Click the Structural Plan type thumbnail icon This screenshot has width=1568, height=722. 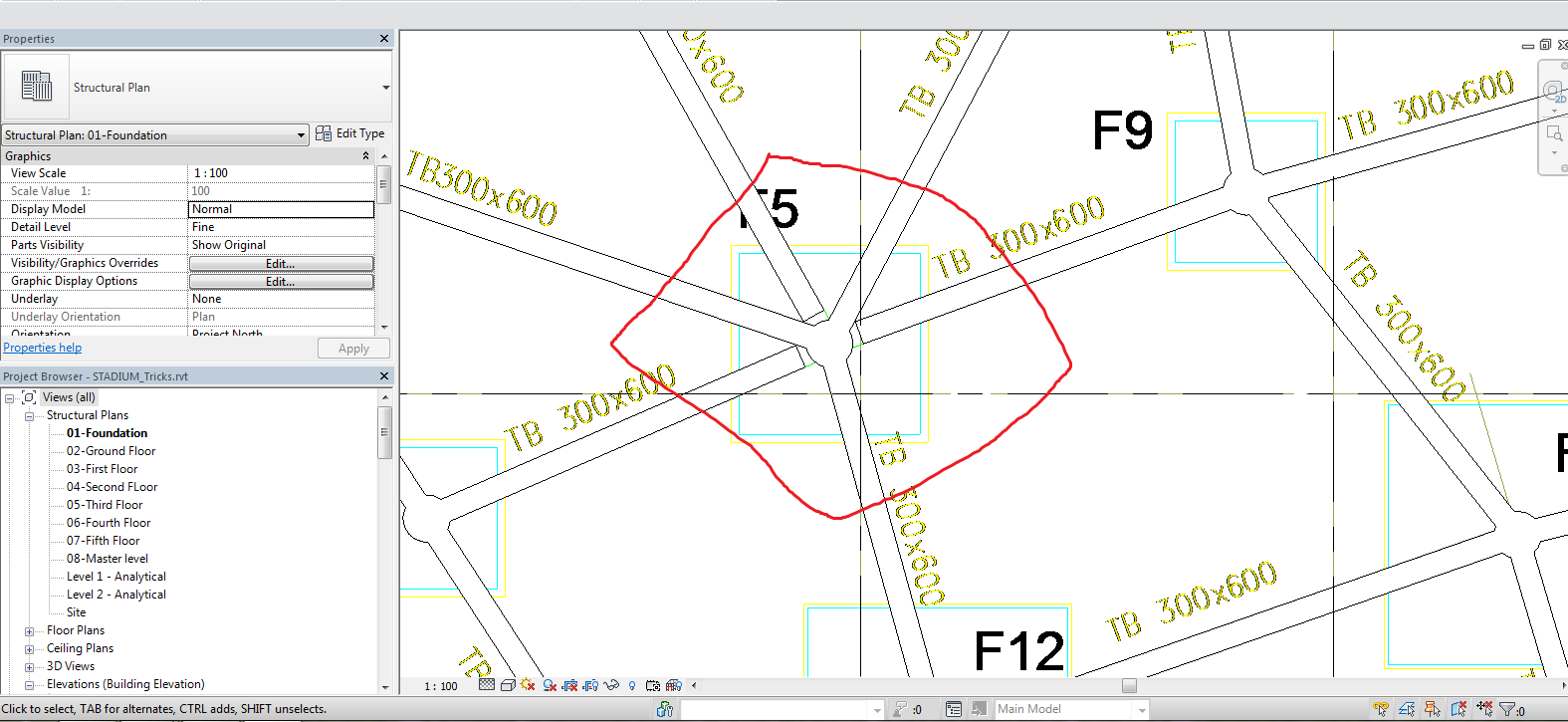point(37,87)
